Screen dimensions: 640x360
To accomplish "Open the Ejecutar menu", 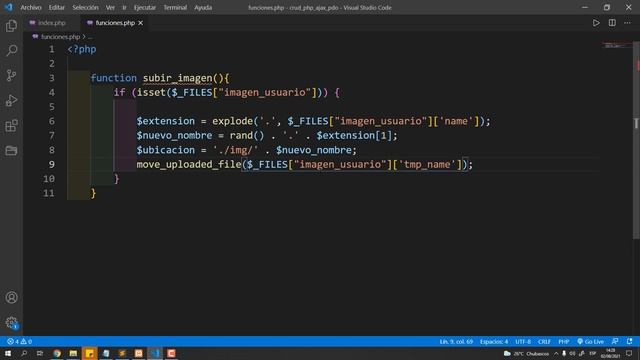I will point(144,7).
